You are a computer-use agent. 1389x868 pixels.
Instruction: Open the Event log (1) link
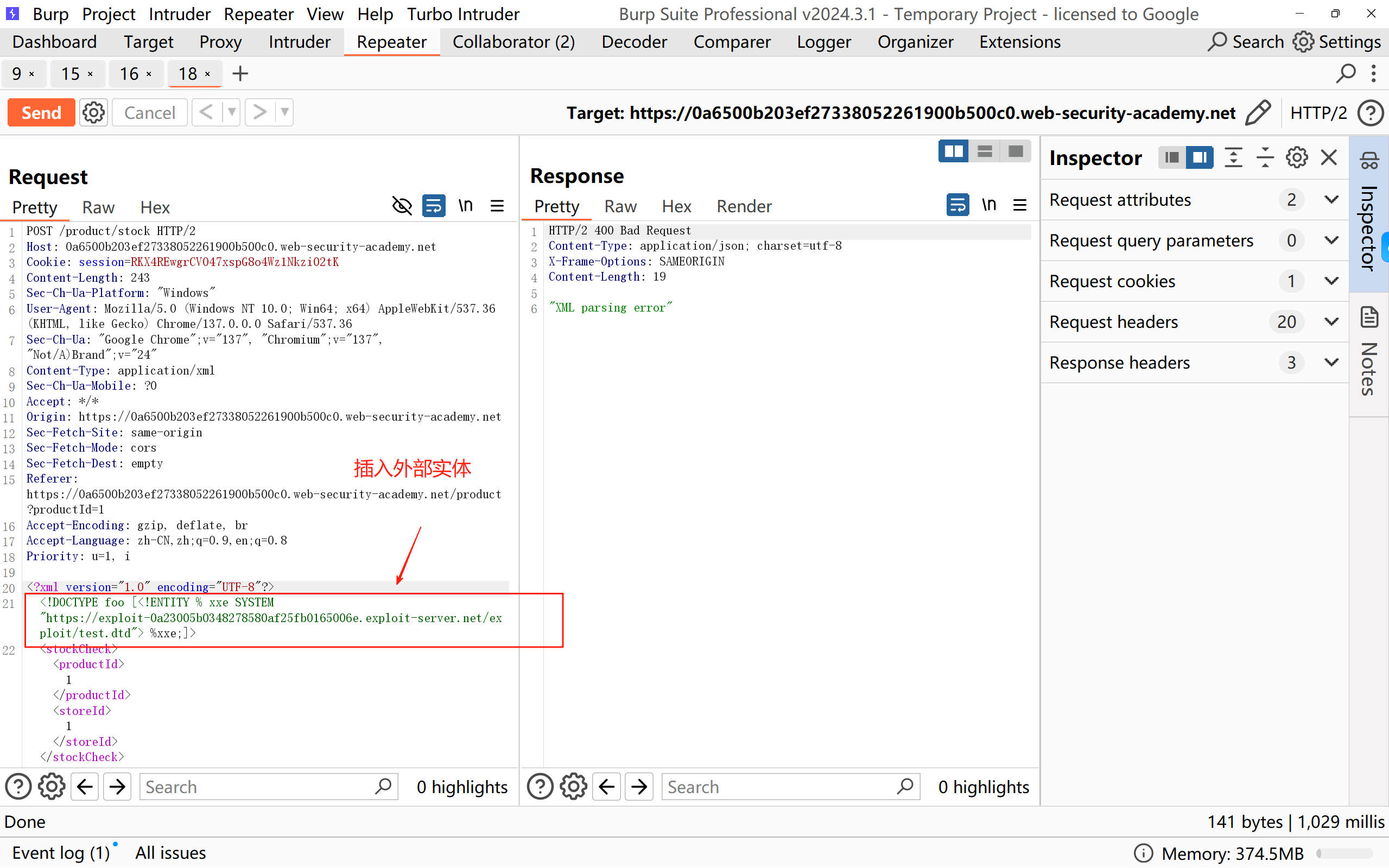point(60,852)
